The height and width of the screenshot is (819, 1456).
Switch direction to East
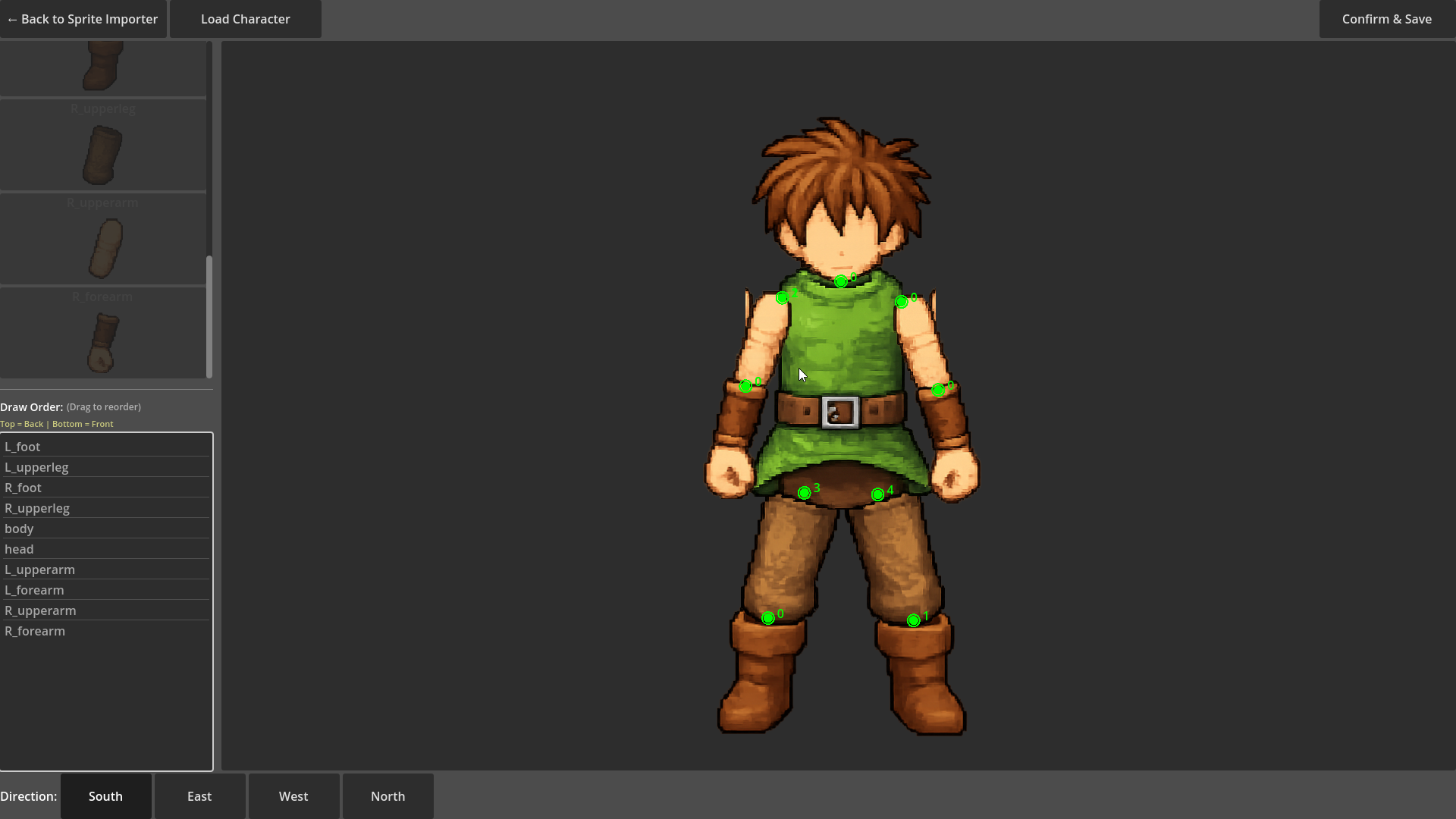tap(199, 796)
